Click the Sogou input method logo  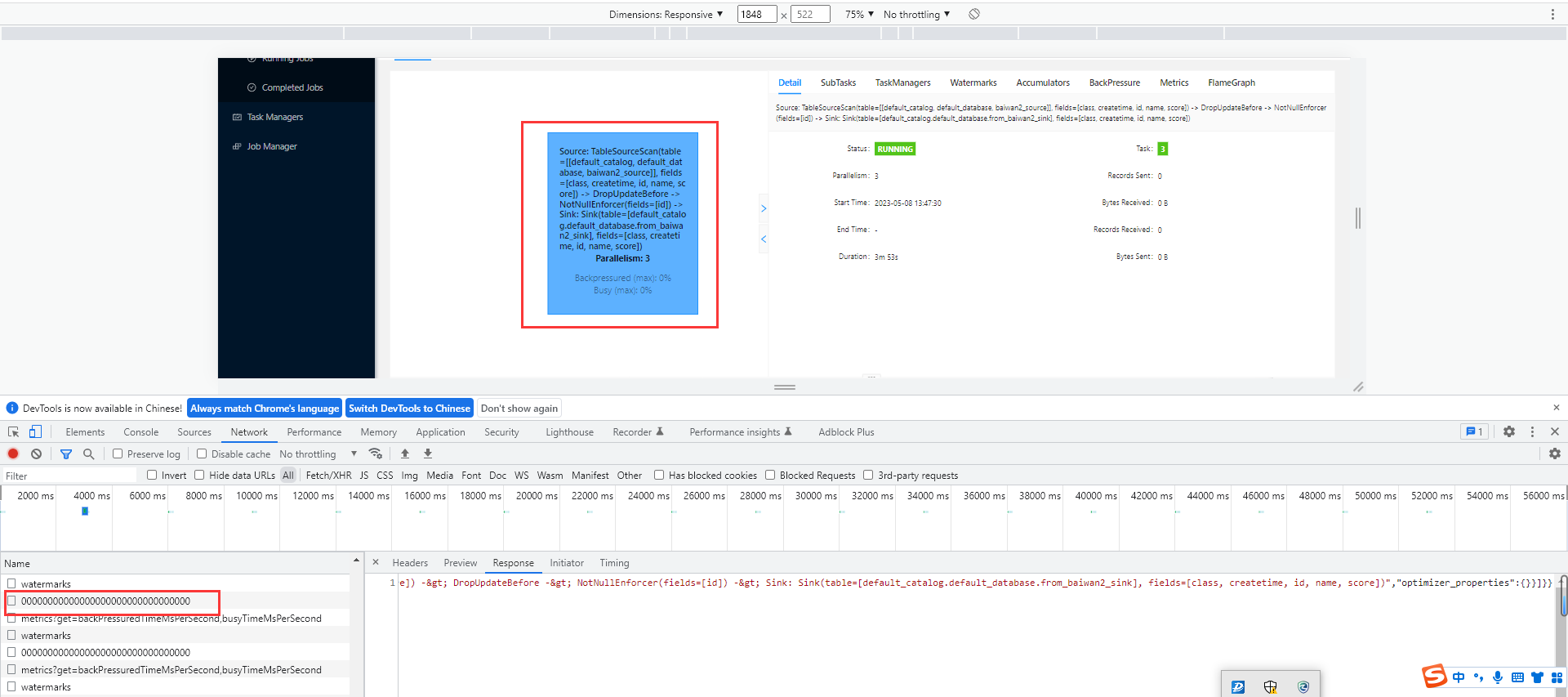[x=1434, y=677]
